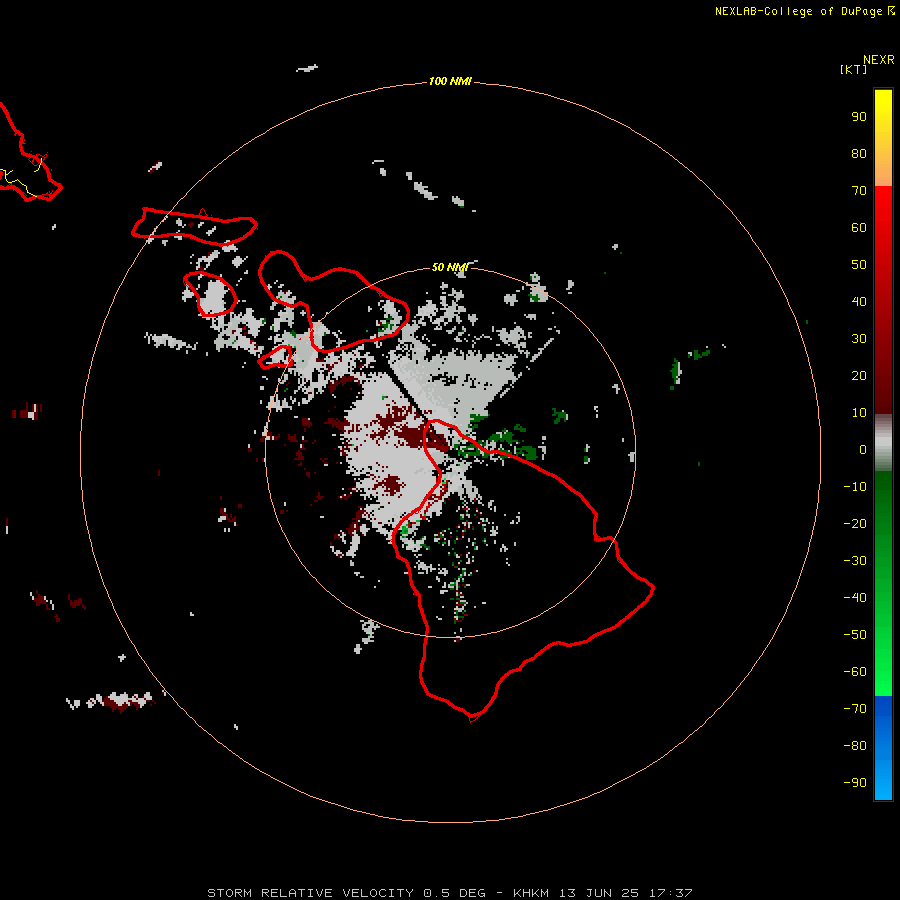900x900 pixels.
Task: Click the -60 value on velocity scale
Action: [x=855, y=672]
